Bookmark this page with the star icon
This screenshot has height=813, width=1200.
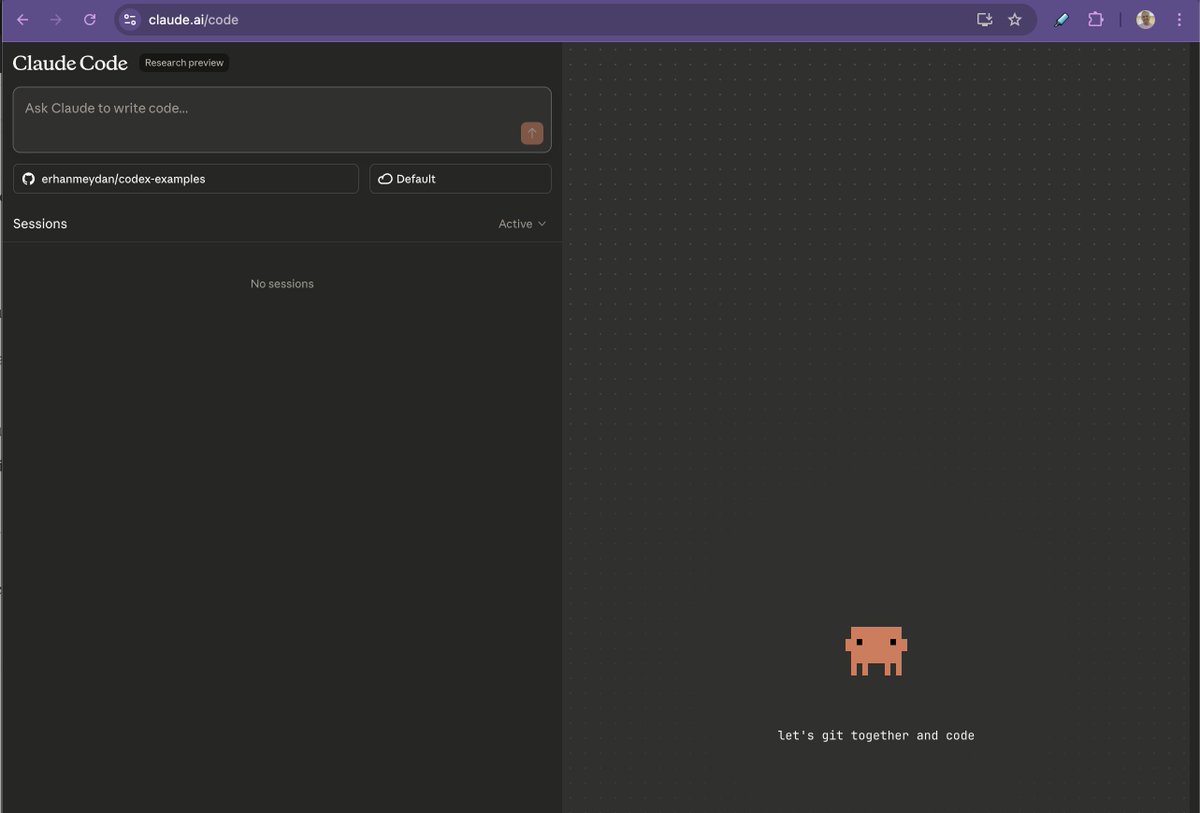click(1015, 19)
